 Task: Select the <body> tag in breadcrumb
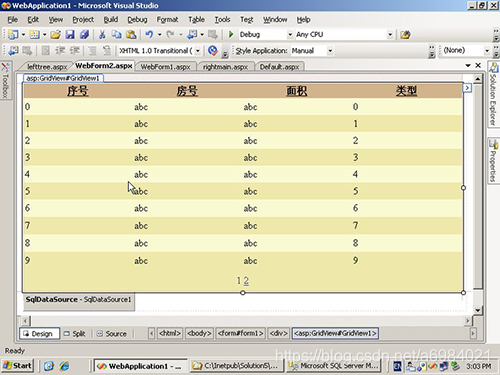click(x=199, y=333)
